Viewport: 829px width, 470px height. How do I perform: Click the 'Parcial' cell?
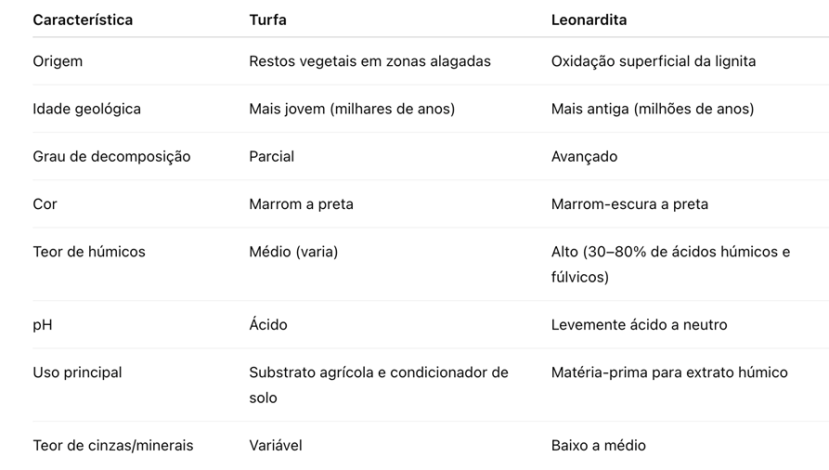coord(271,157)
